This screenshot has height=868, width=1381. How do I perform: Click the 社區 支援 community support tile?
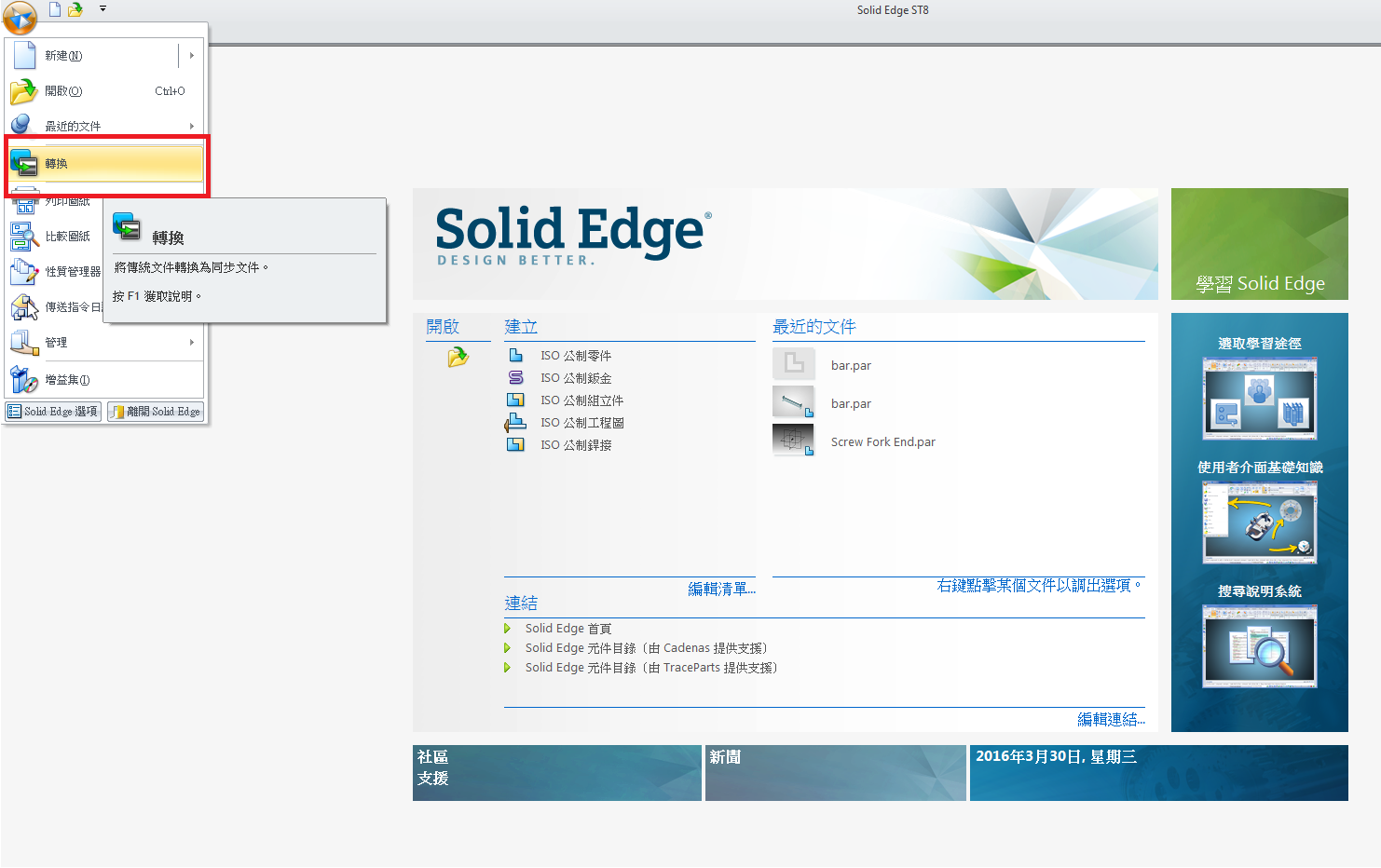coord(557,773)
